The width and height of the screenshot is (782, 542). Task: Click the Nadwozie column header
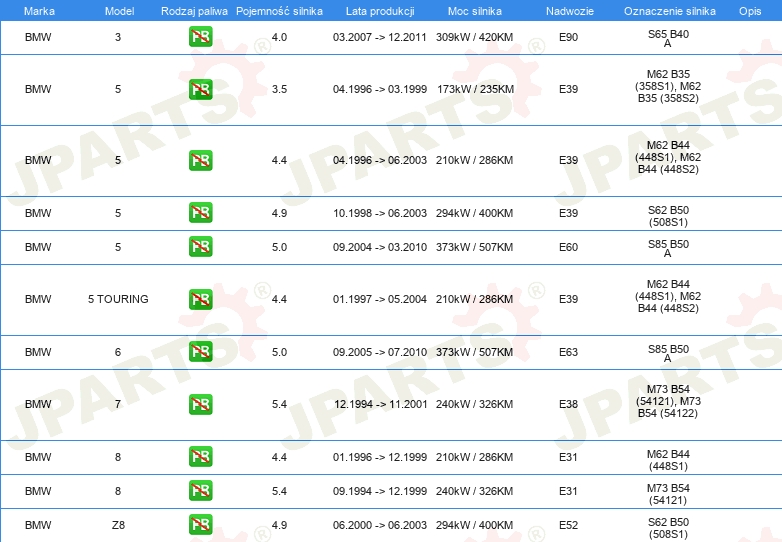570,11
